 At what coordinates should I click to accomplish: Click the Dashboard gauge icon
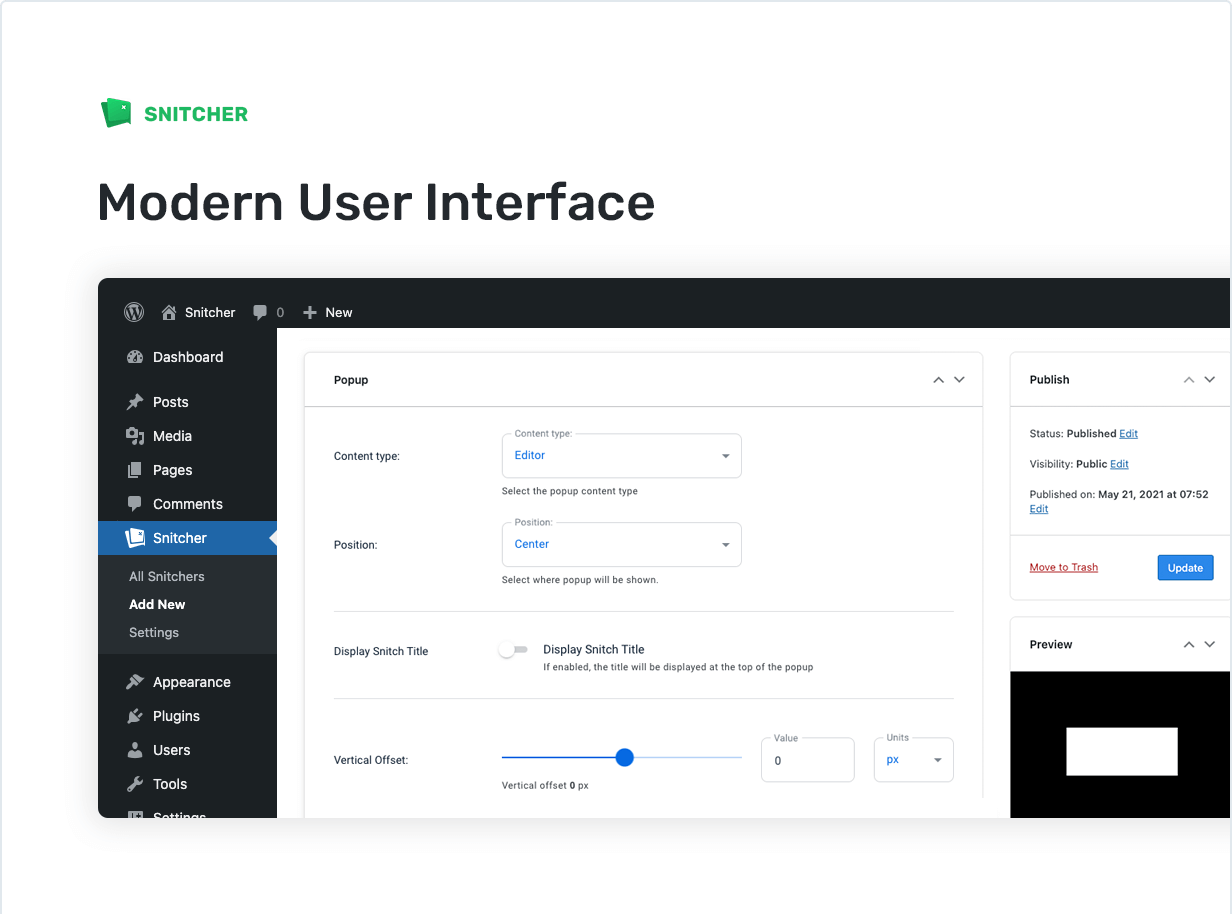pyautogui.click(x=135, y=357)
